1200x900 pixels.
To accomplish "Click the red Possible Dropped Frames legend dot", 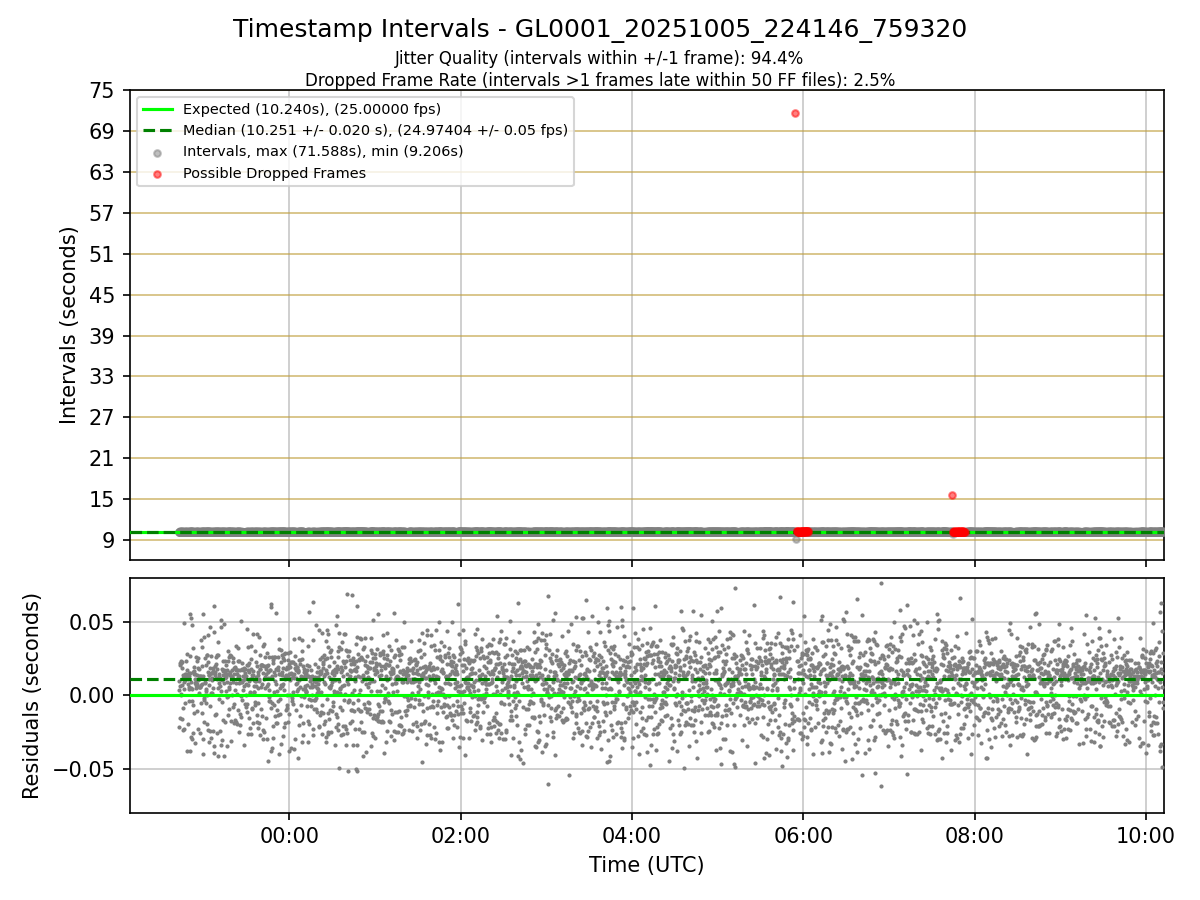I will (158, 173).
